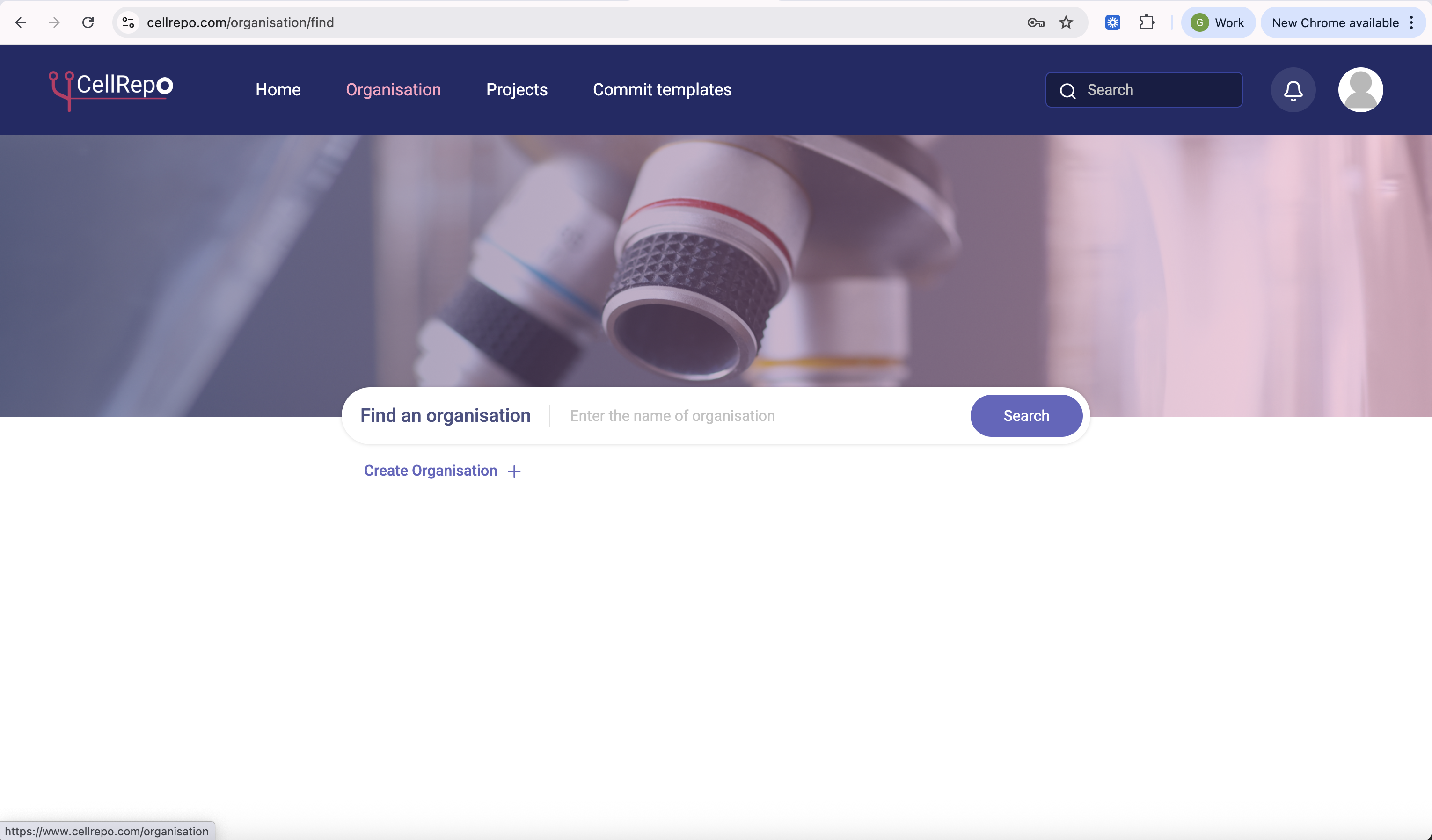Open the Chrome extensions puzzle icon
Image resolution: width=1432 pixels, height=840 pixels.
coord(1147,23)
